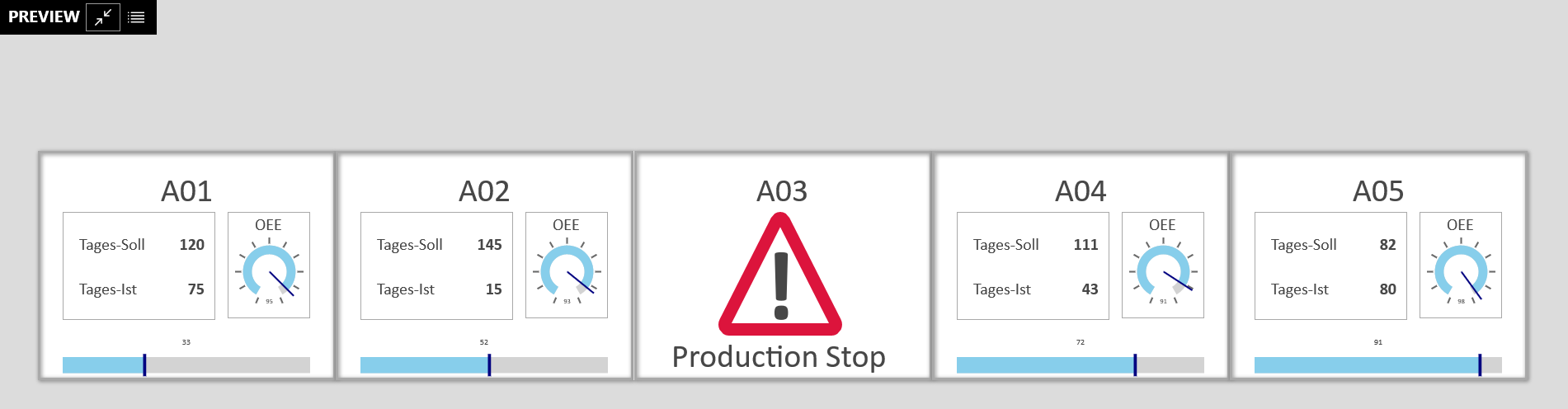Open the list menu icon beside PREVIEW
The width and height of the screenshot is (1568, 409).
coord(137,16)
